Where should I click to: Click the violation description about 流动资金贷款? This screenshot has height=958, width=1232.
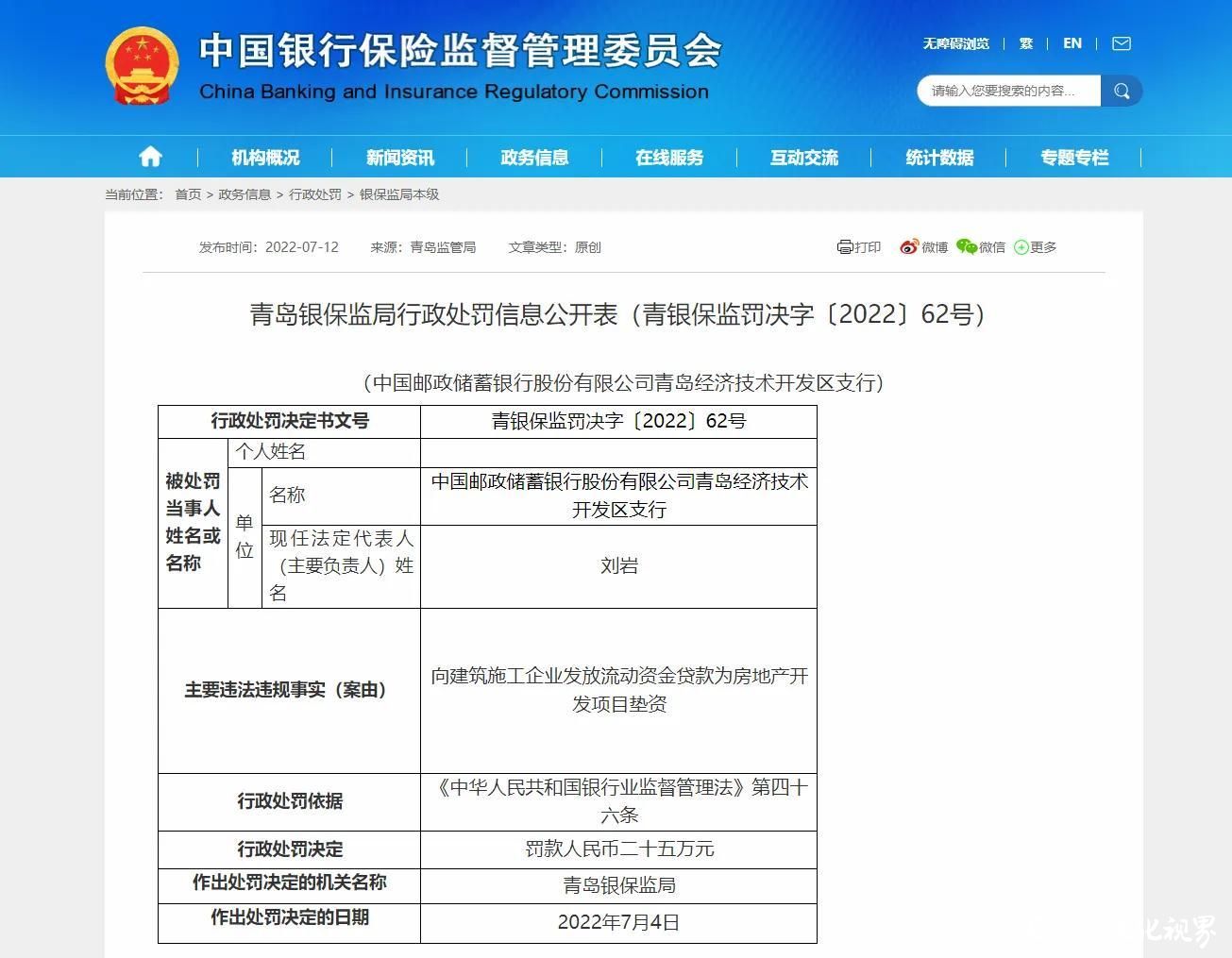(618, 690)
